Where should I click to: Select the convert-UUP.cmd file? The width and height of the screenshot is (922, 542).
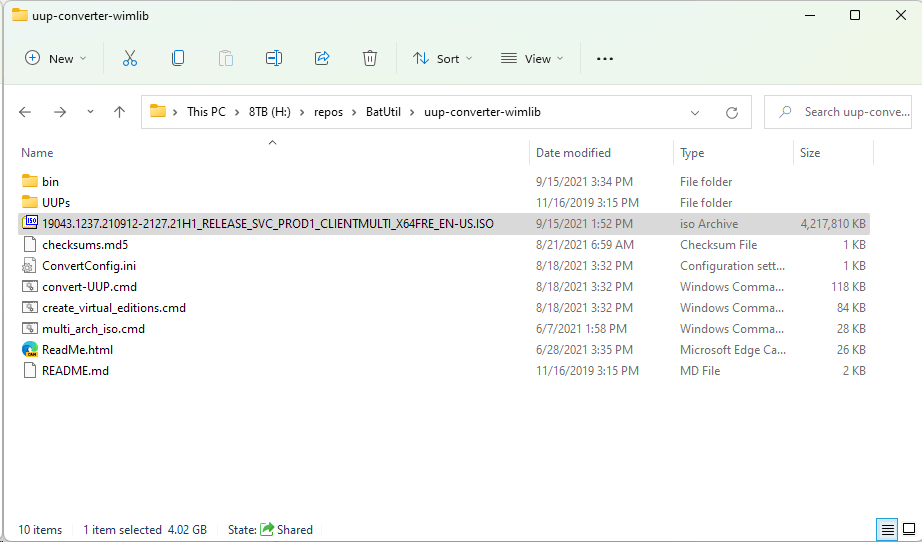tap(89, 287)
